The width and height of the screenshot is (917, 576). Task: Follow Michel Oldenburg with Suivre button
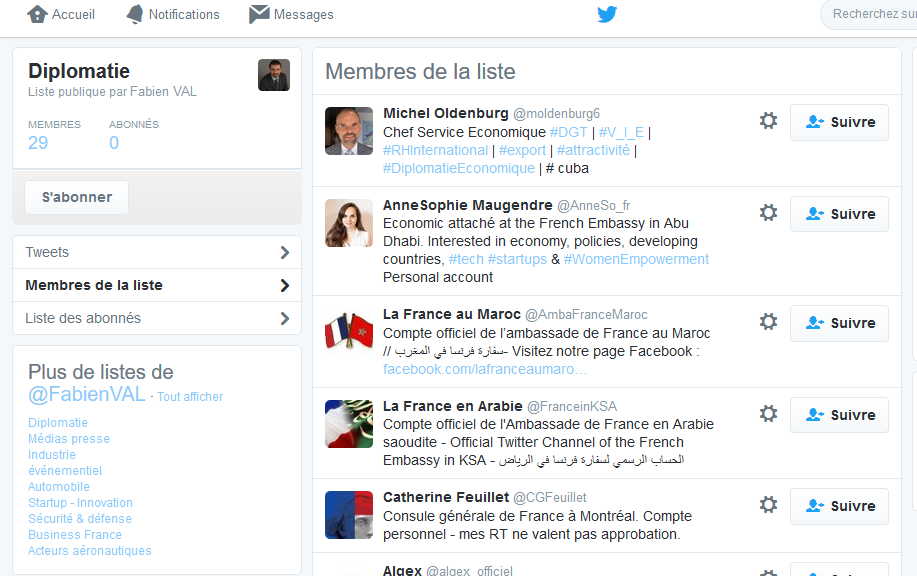839,122
